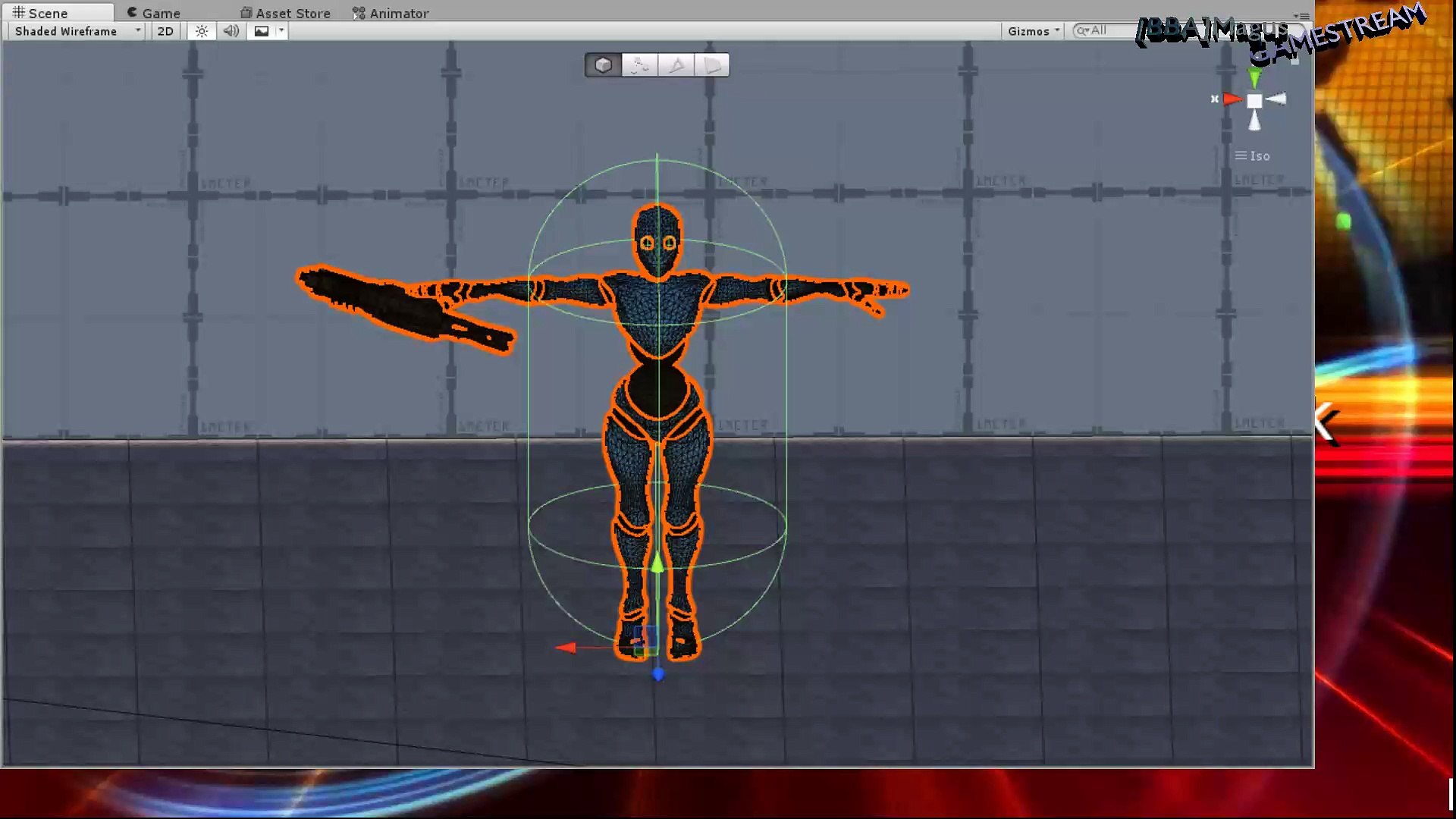
Task: Select the fourth overlay toolbar icon
Action: 712,65
